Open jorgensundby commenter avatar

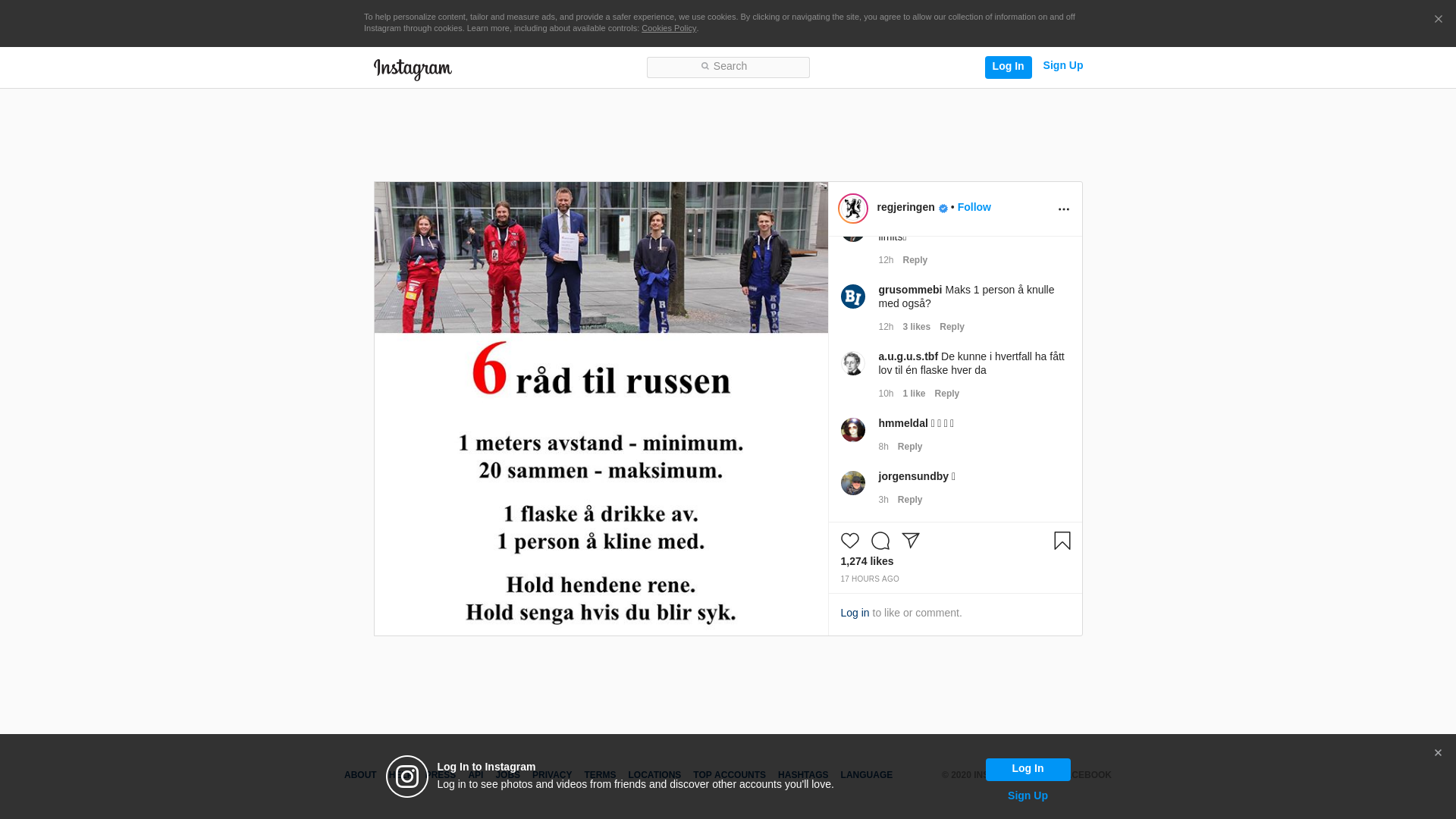pos(853,483)
